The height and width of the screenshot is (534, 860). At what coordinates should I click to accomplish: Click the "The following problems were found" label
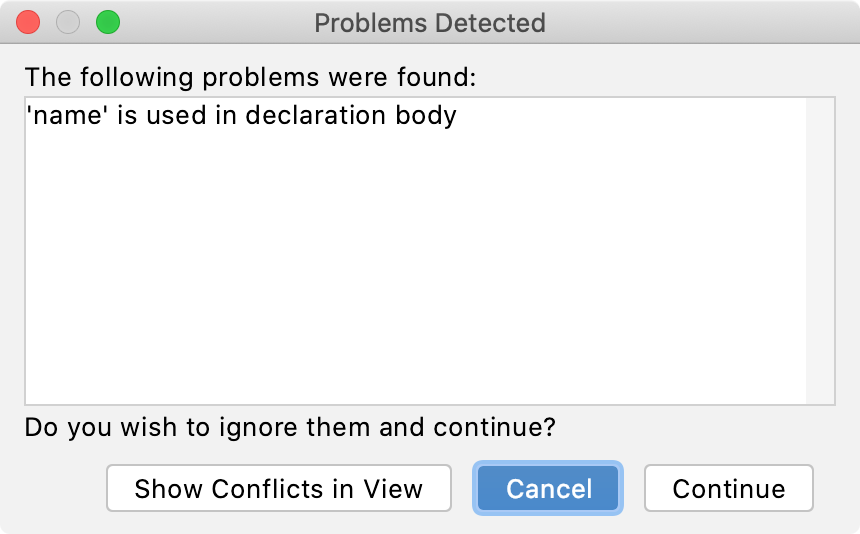252,76
